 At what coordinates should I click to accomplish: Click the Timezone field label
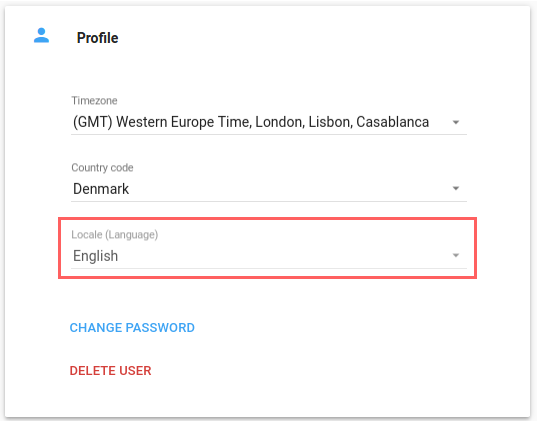[94, 101]
